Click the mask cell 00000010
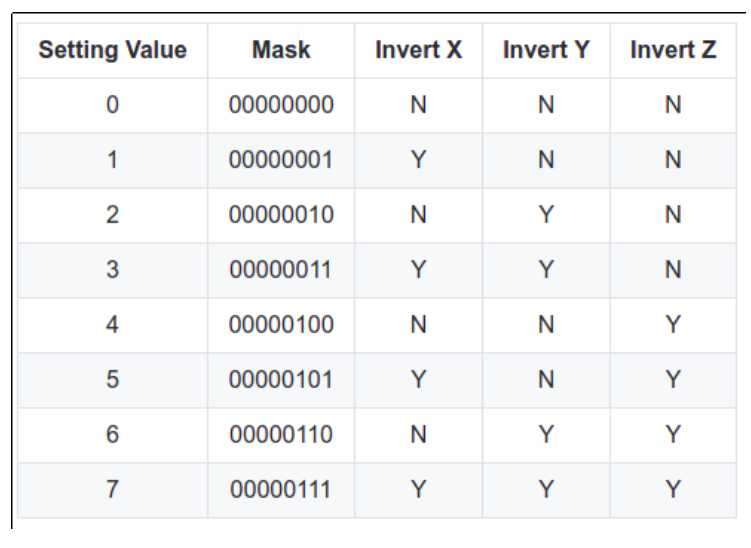 pyautogui.click(x=281, y=216)
